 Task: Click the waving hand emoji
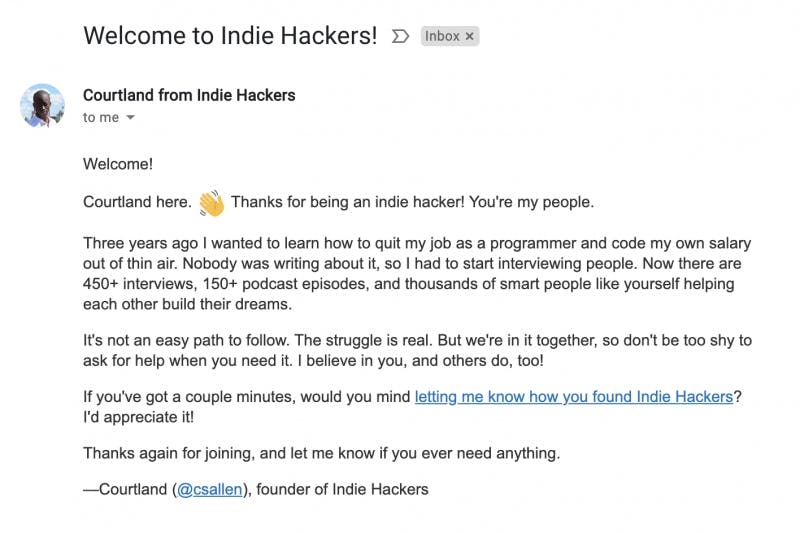coord(211,203)
